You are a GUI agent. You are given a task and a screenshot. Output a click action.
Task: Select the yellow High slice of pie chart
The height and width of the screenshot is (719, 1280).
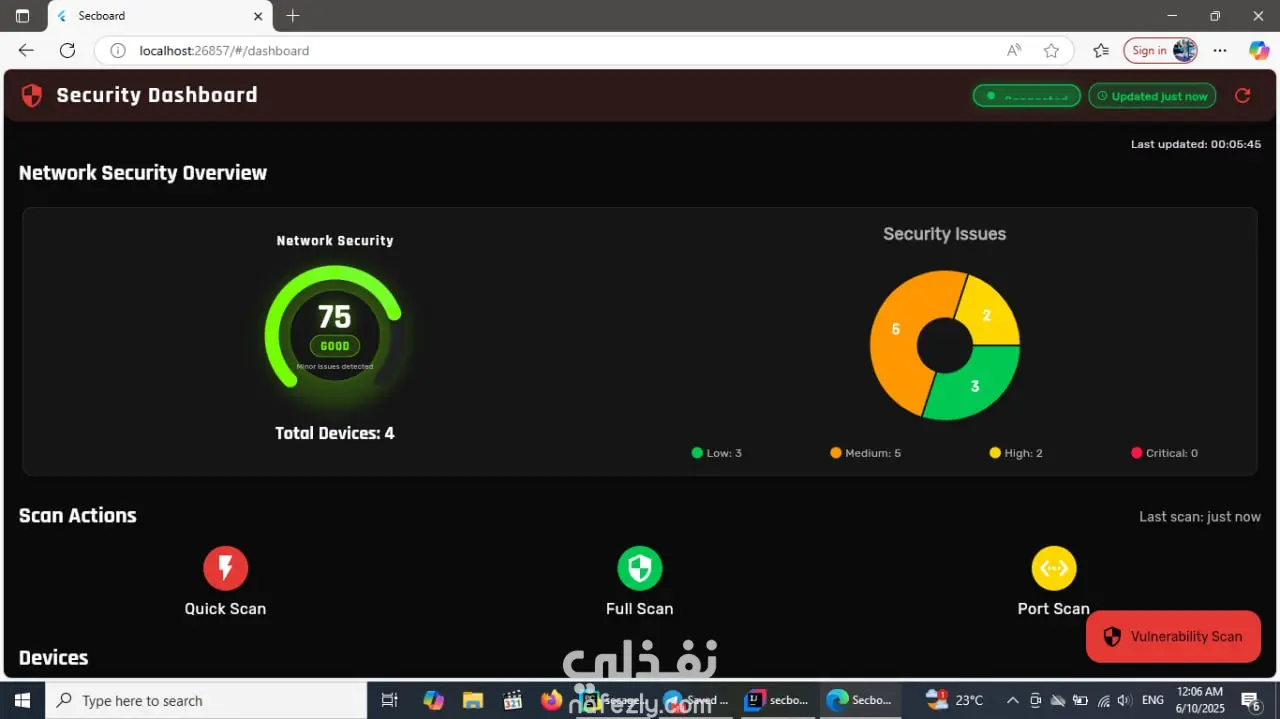coord(988,314)
